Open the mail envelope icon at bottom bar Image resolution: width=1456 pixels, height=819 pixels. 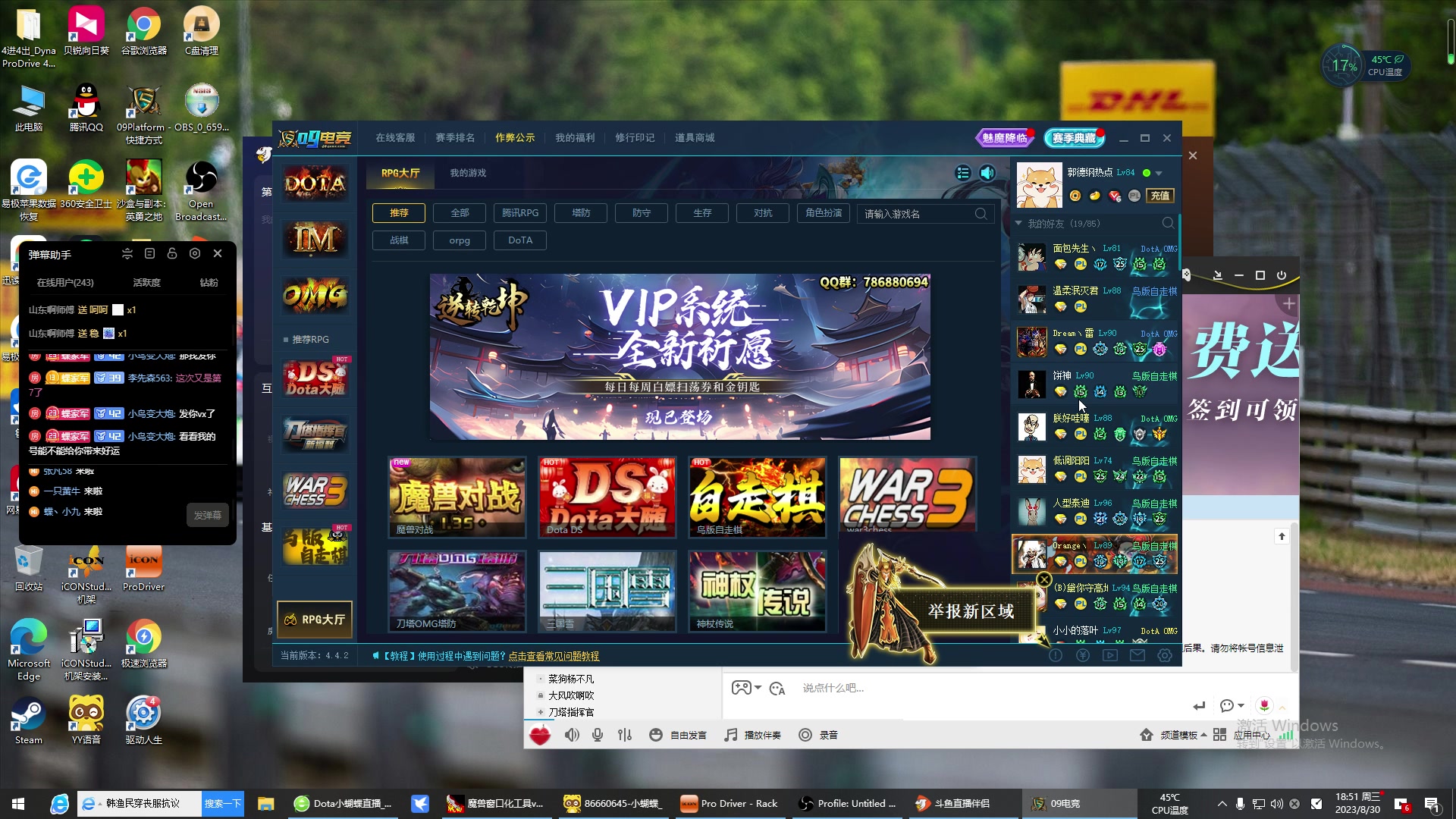tap(1137, 655)
